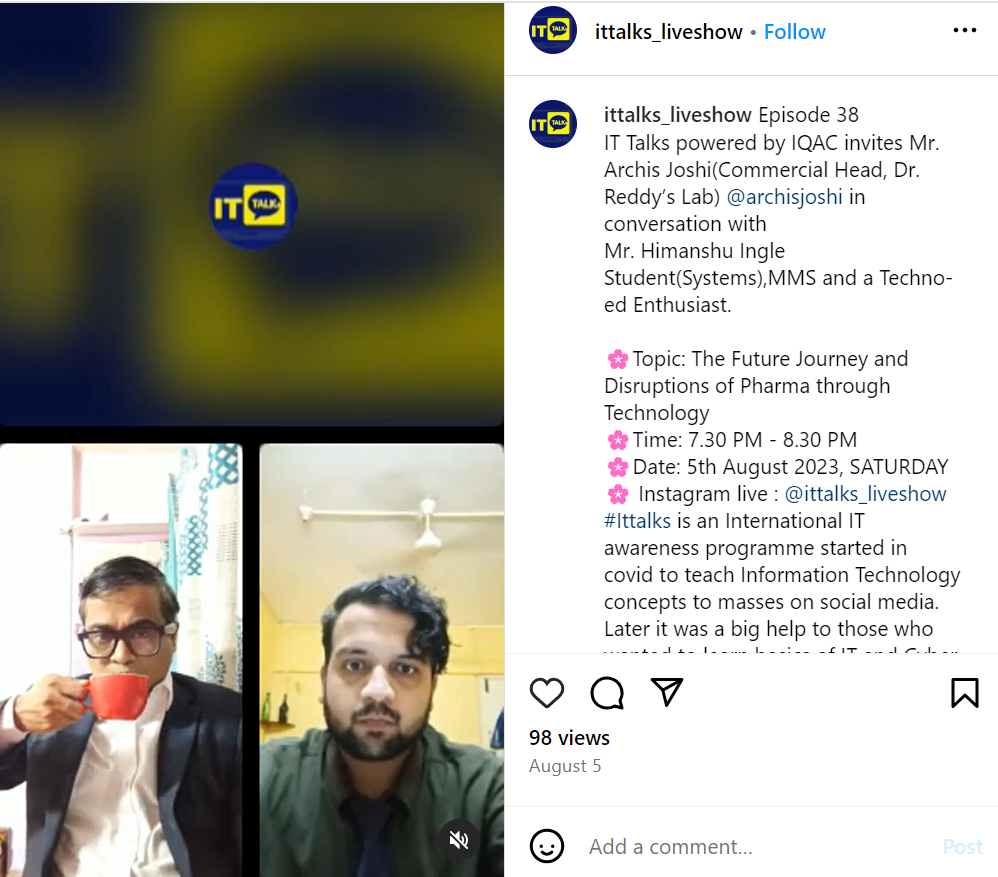Viewport: 998px width, 877px height.
Task: Click the August 5 post date
Action: coord(565,766)
